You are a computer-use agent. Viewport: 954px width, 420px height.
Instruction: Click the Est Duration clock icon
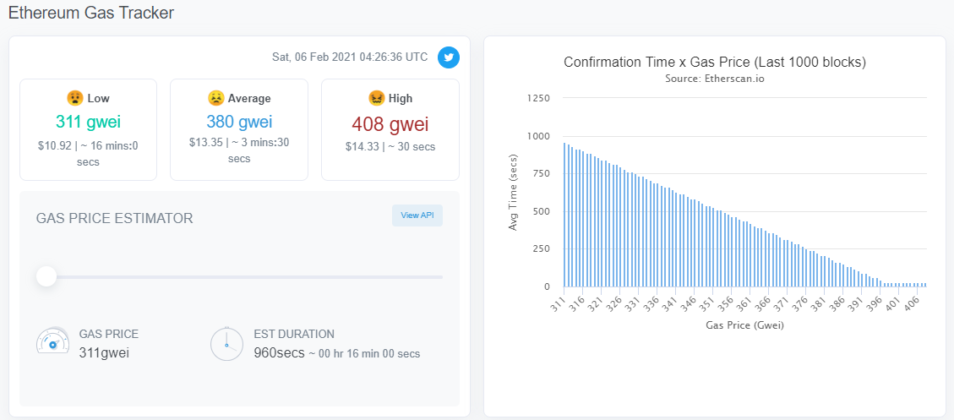coord(227,343)
